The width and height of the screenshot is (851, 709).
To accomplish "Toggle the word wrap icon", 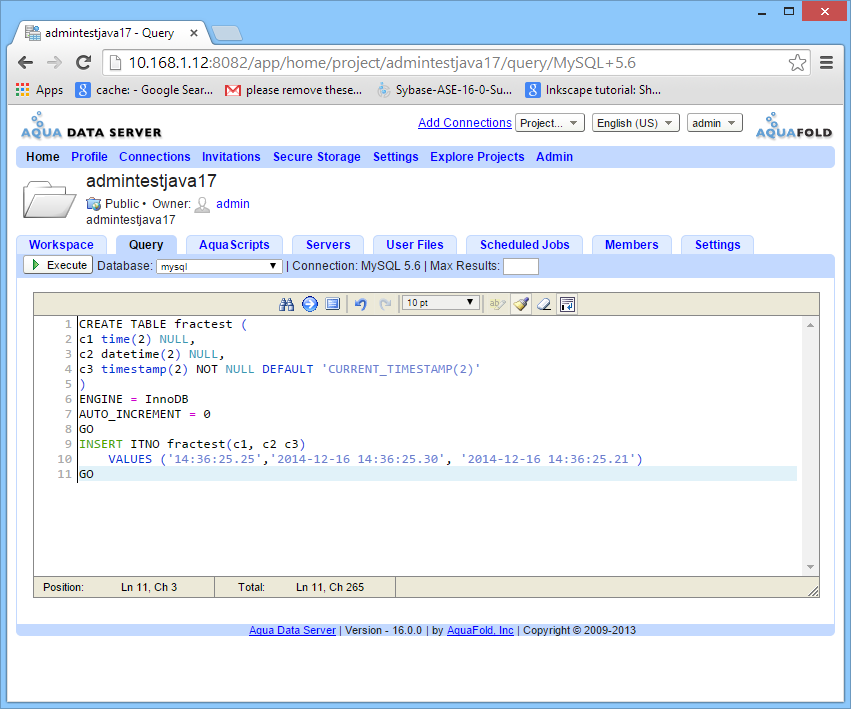I will coord(567,304).
